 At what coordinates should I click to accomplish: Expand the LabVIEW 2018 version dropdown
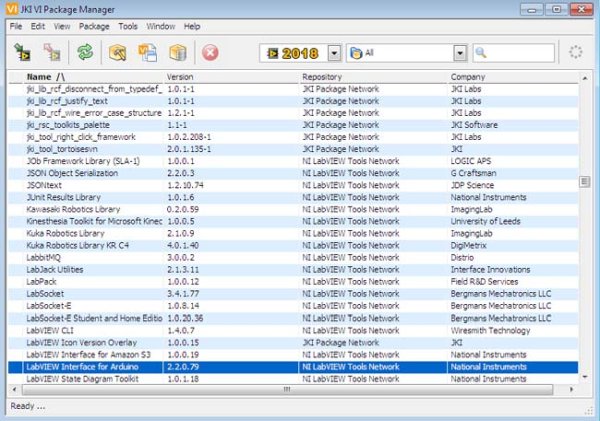point(334,53)
